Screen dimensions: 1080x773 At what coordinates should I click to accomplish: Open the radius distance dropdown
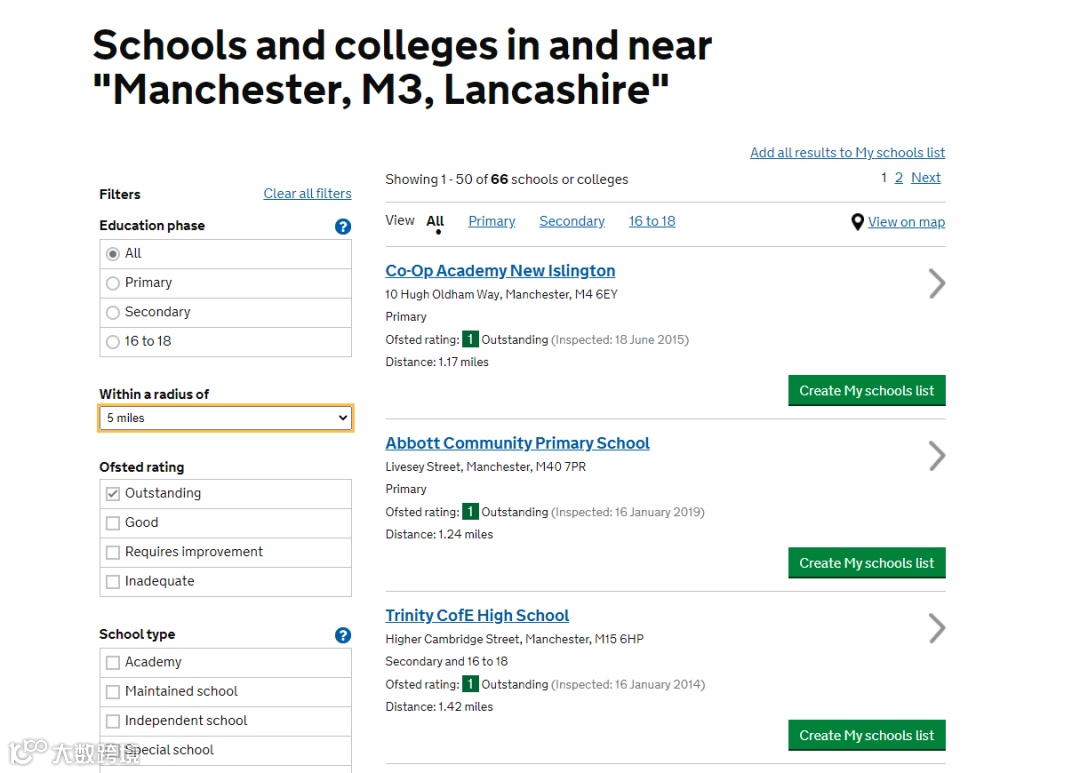pos(225,418)
